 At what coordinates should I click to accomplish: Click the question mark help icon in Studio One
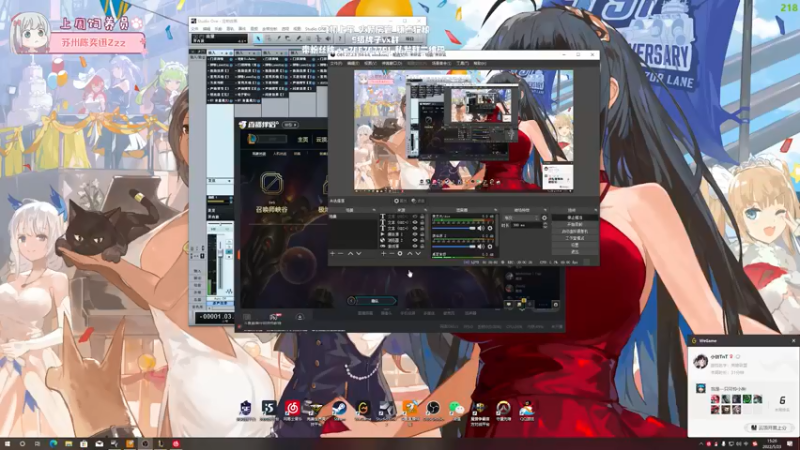pyautogui.click(x=340, y=39)
